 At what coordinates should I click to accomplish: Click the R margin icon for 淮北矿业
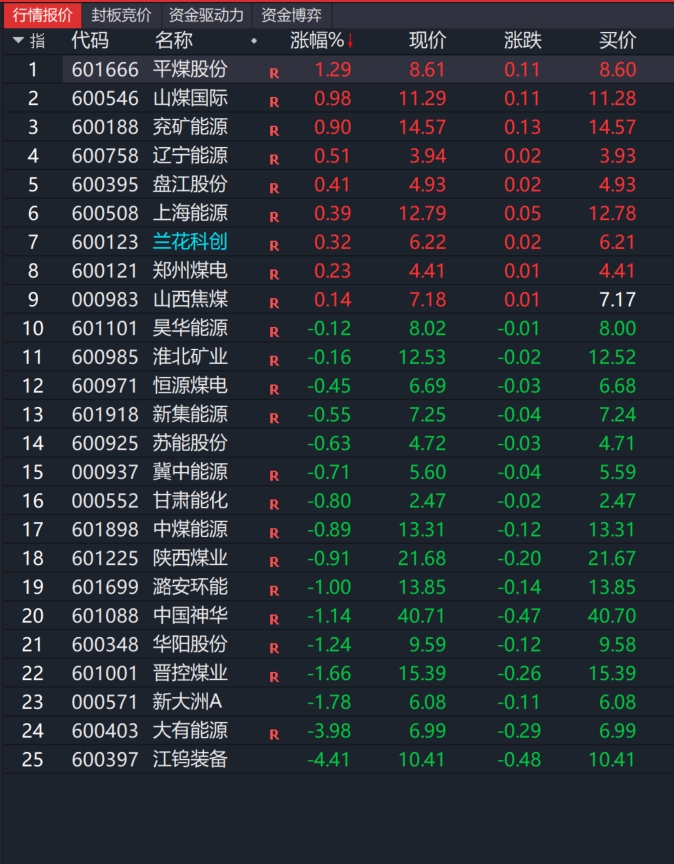click(274, 361)
